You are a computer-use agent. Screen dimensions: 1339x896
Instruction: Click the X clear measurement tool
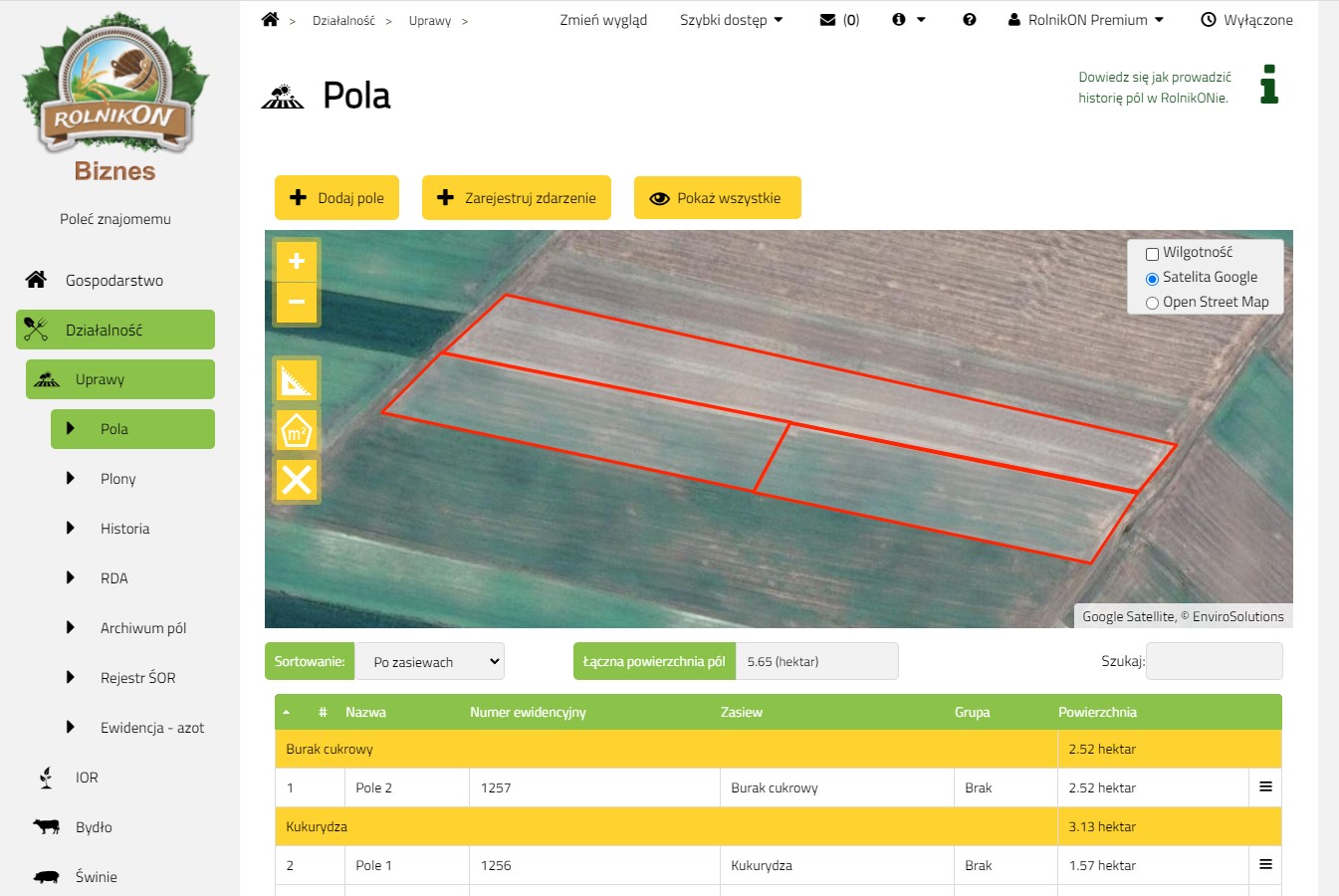(x=297, y=480)
